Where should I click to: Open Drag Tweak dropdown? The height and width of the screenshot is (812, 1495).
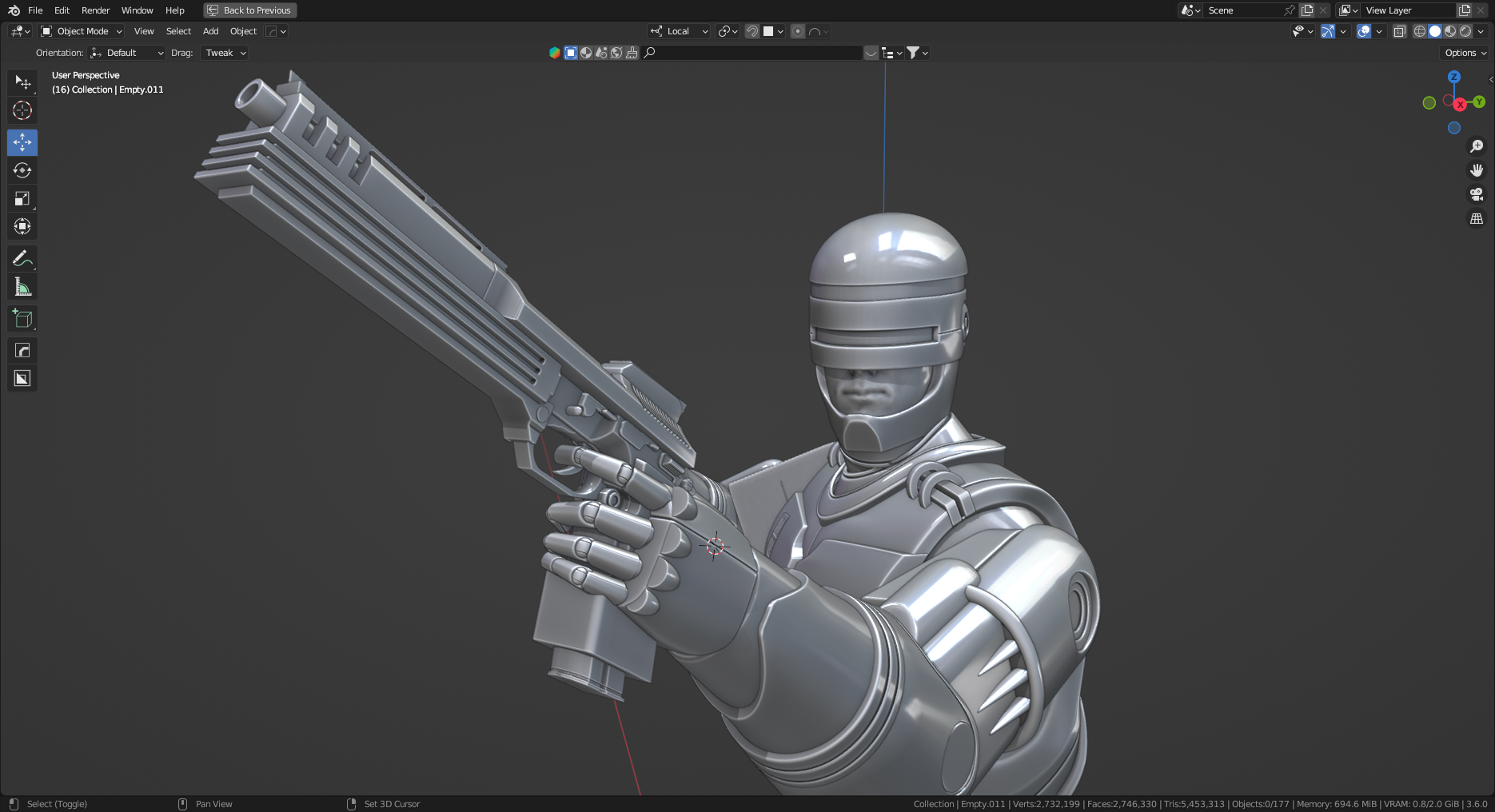coord(224,53)
